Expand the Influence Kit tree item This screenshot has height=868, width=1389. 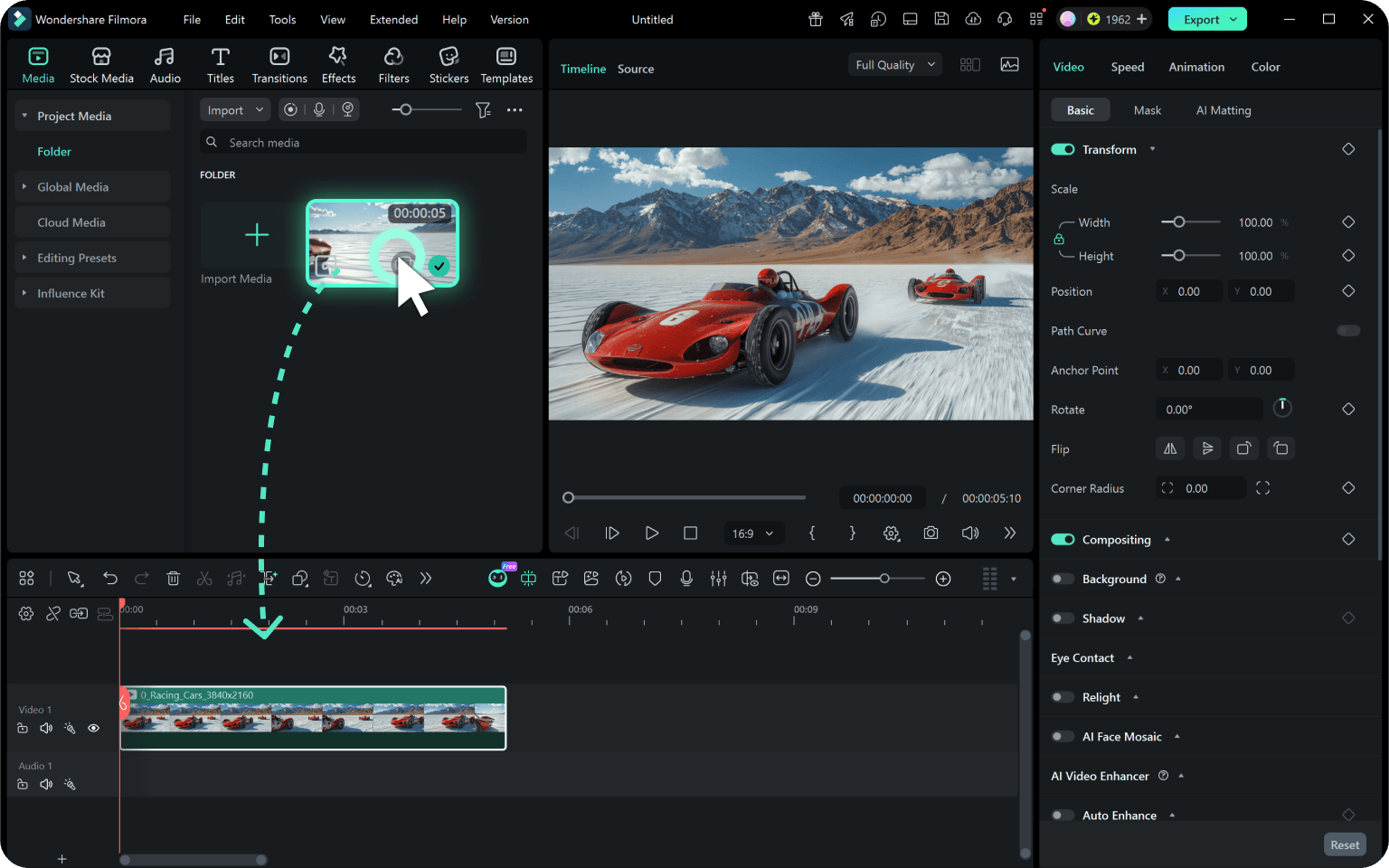24,293
